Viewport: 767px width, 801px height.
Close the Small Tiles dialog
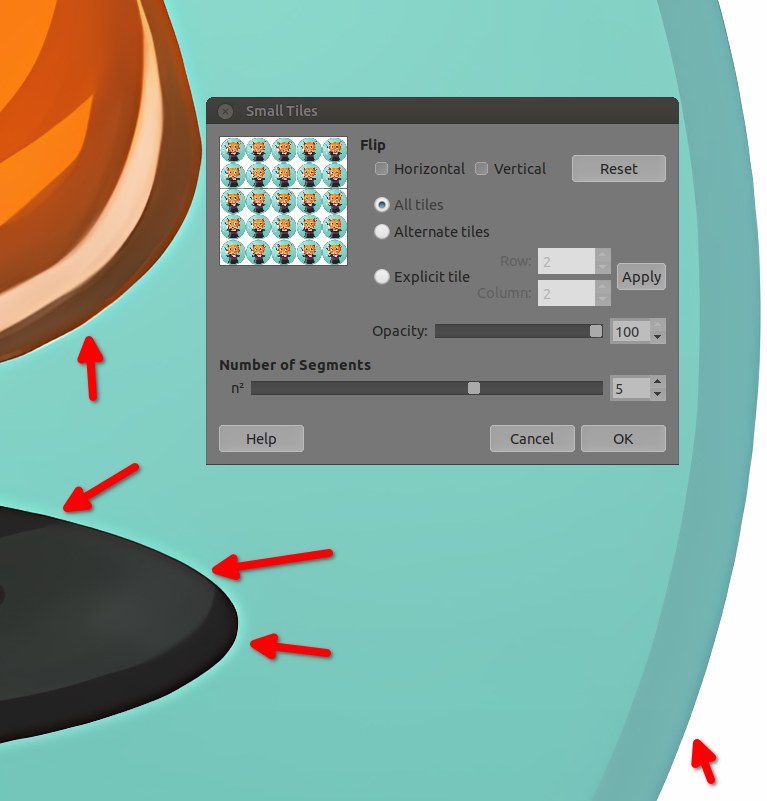225,111
